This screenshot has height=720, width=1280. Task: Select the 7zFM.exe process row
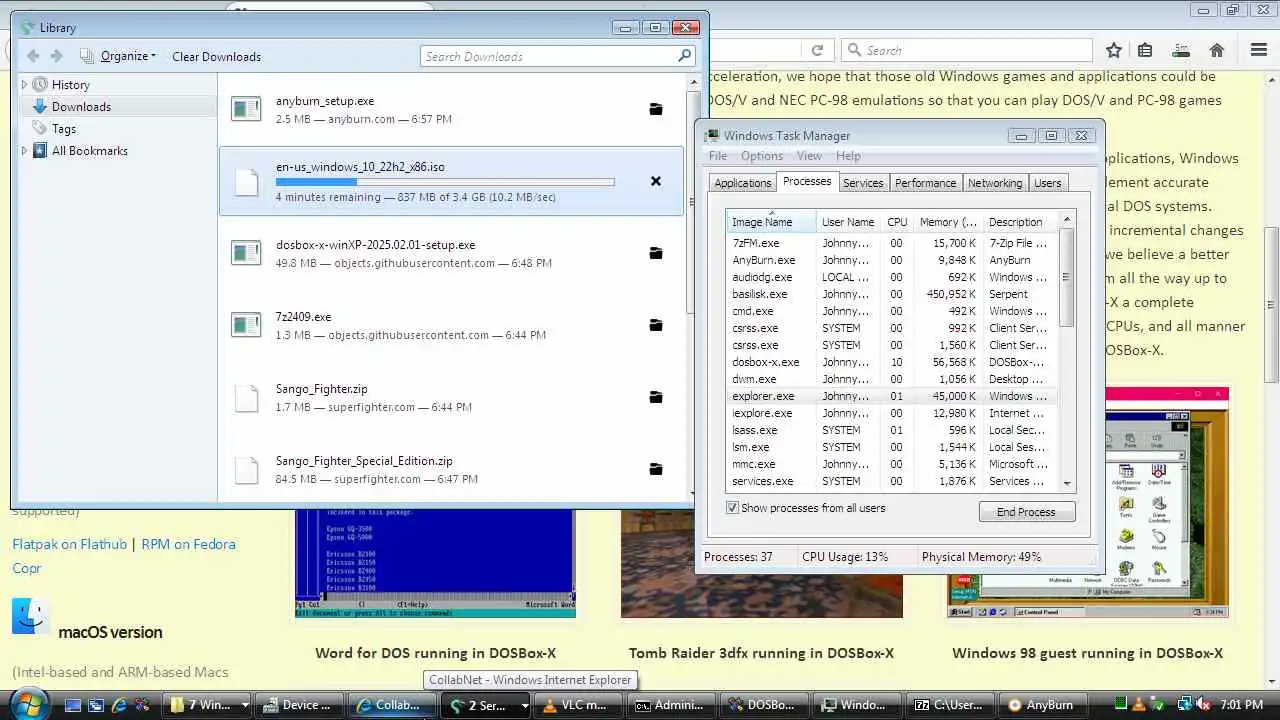(890, 243)
